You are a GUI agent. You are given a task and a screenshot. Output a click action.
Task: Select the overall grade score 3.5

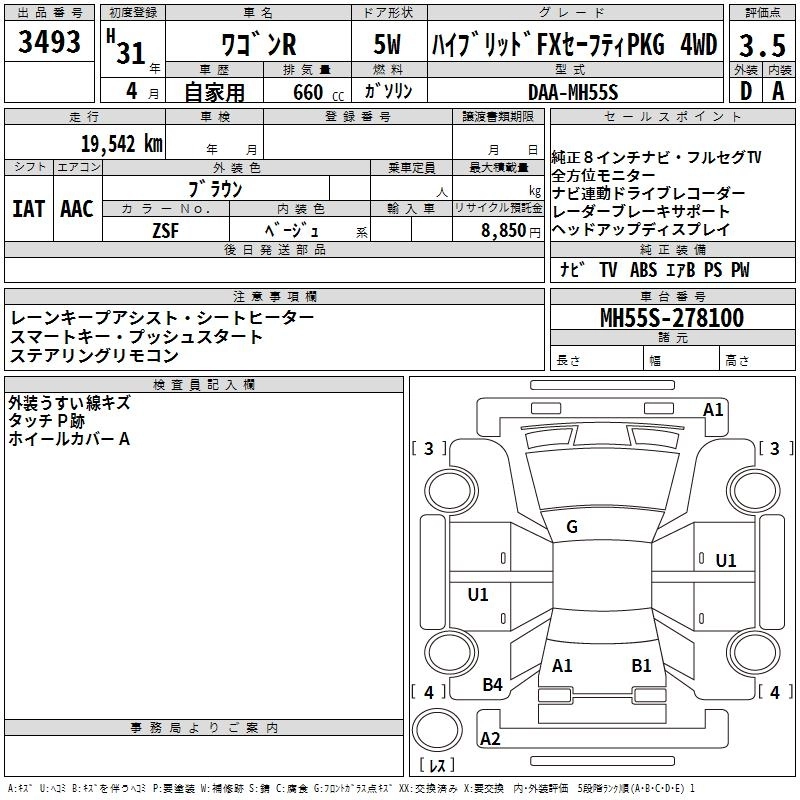760,45
